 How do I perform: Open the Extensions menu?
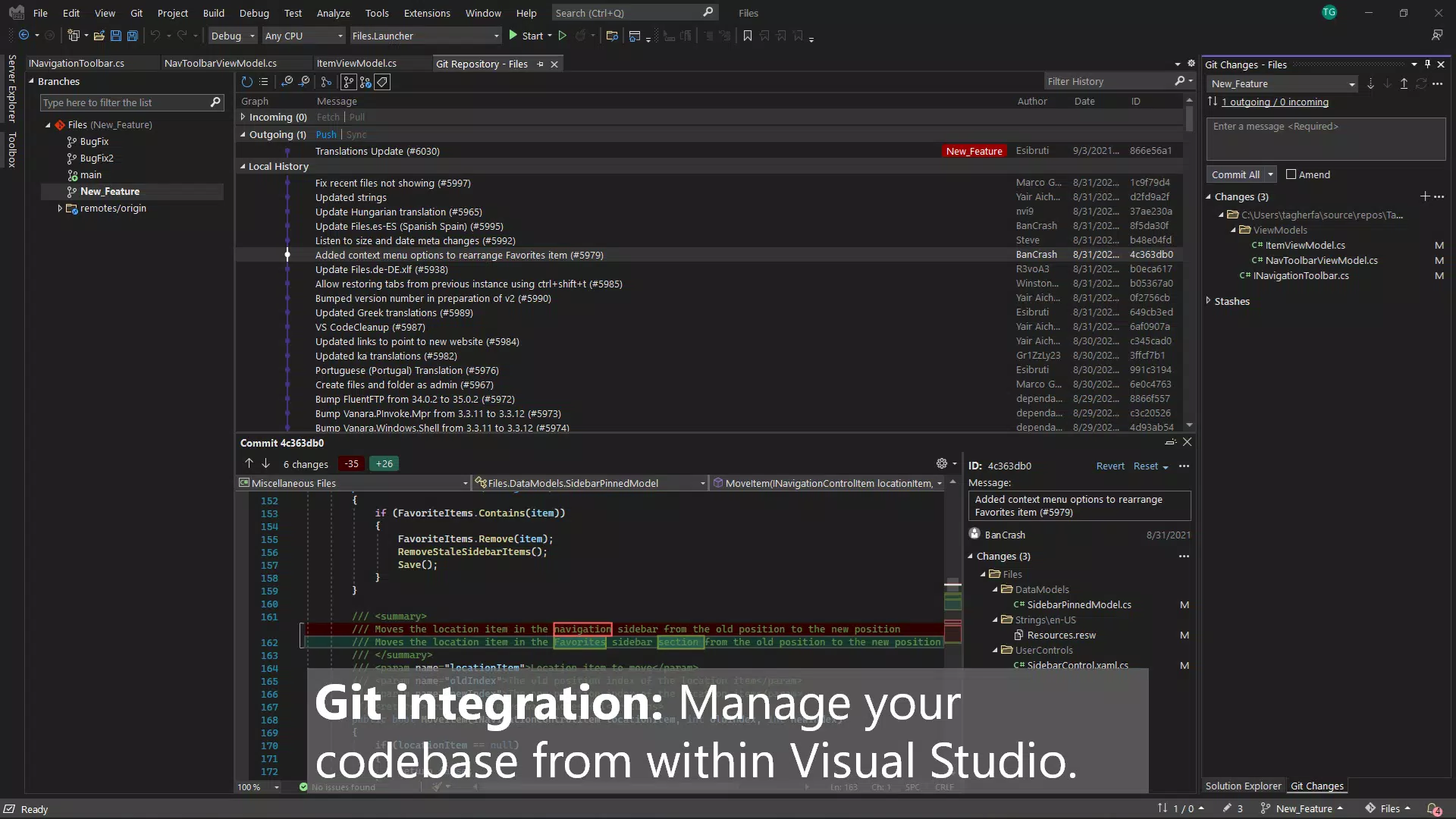pyautogui.click(x=427, y=13)
